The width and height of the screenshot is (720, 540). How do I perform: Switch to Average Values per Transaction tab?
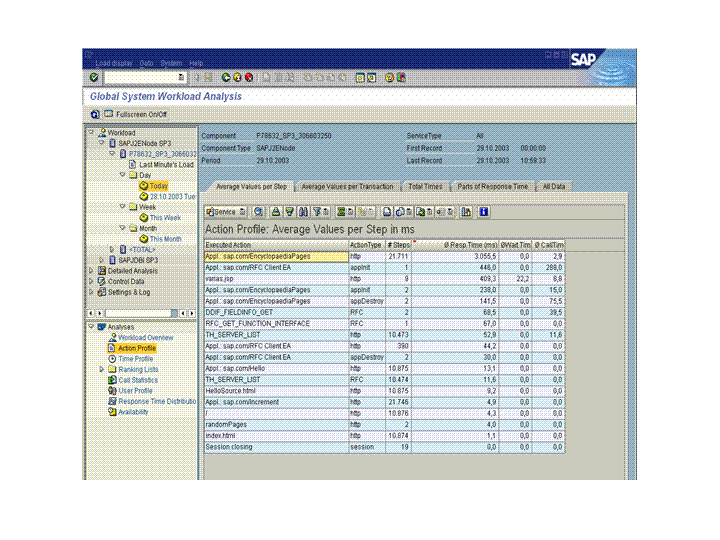point(348,186)
